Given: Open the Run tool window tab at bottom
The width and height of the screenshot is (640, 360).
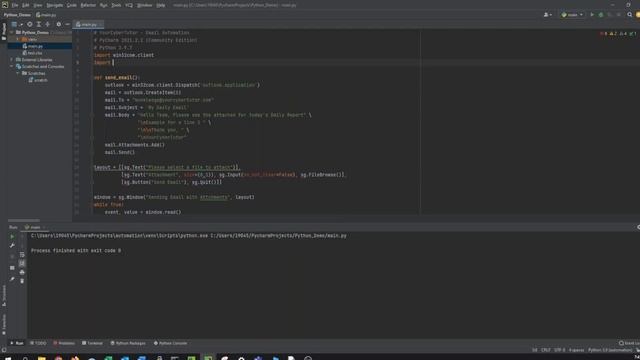Looking at the screenshot, I should coord(17,343).
